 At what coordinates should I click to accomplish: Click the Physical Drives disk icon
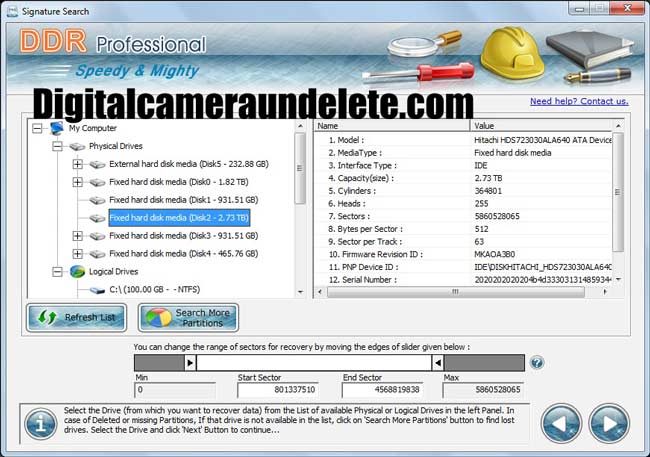[x=77, y=146]
